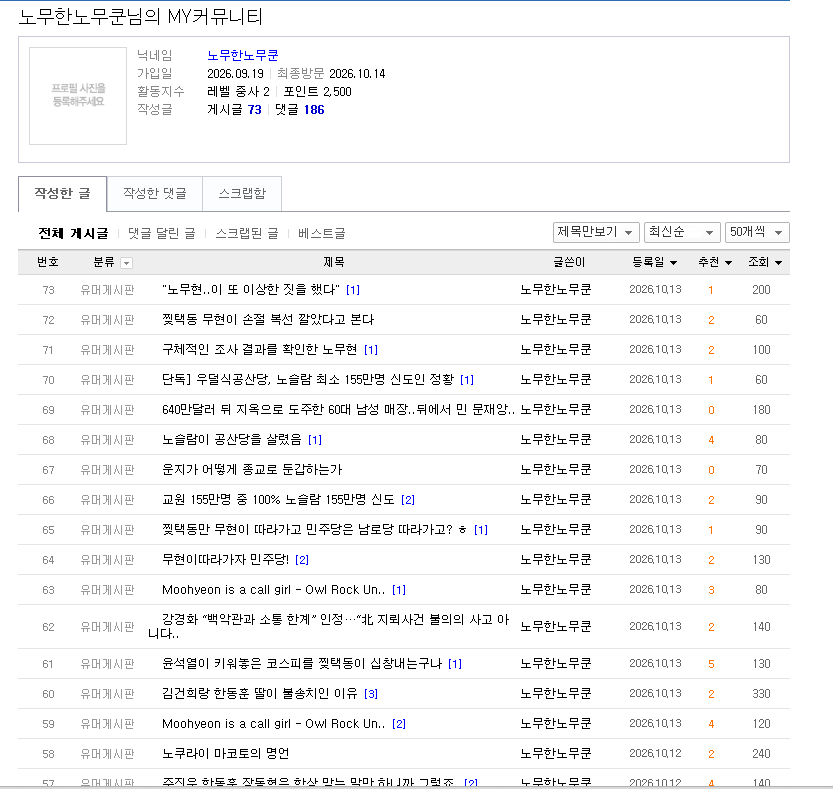Open post 71 구체적인 조사 결과 title
Screen dimensions: 833x789
pyautogui.click(x=260, y=350)
